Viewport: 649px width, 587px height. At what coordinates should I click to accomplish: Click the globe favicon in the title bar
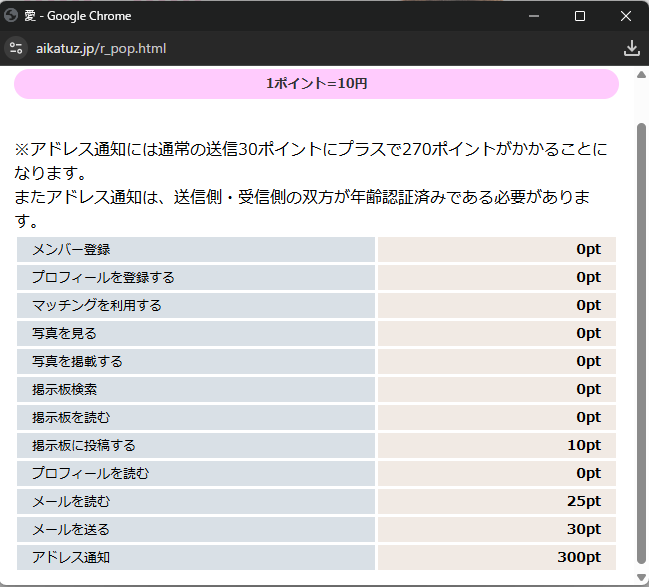11,16
